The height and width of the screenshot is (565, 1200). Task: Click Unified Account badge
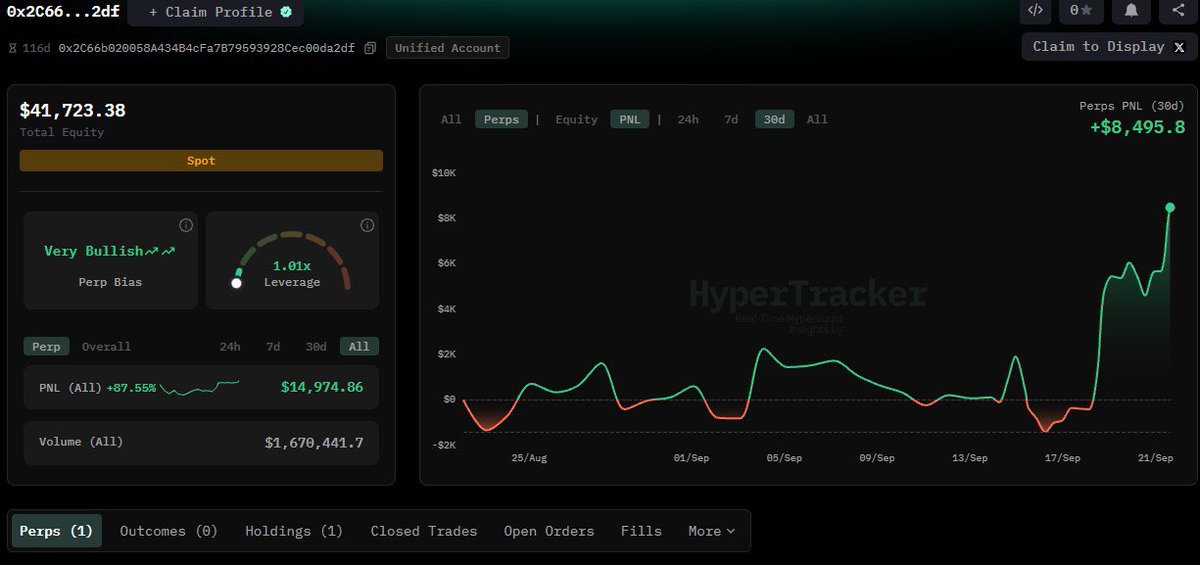pos(447,48)
